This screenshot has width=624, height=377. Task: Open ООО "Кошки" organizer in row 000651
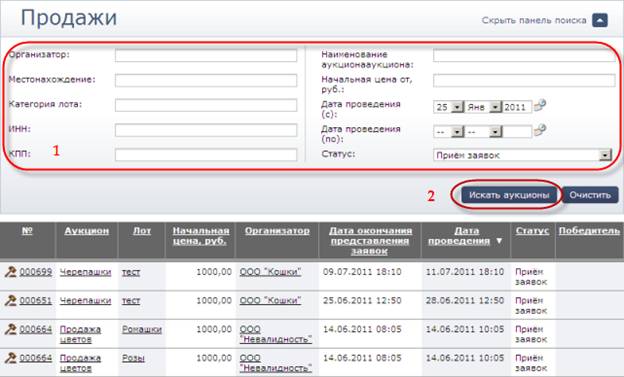270,301
